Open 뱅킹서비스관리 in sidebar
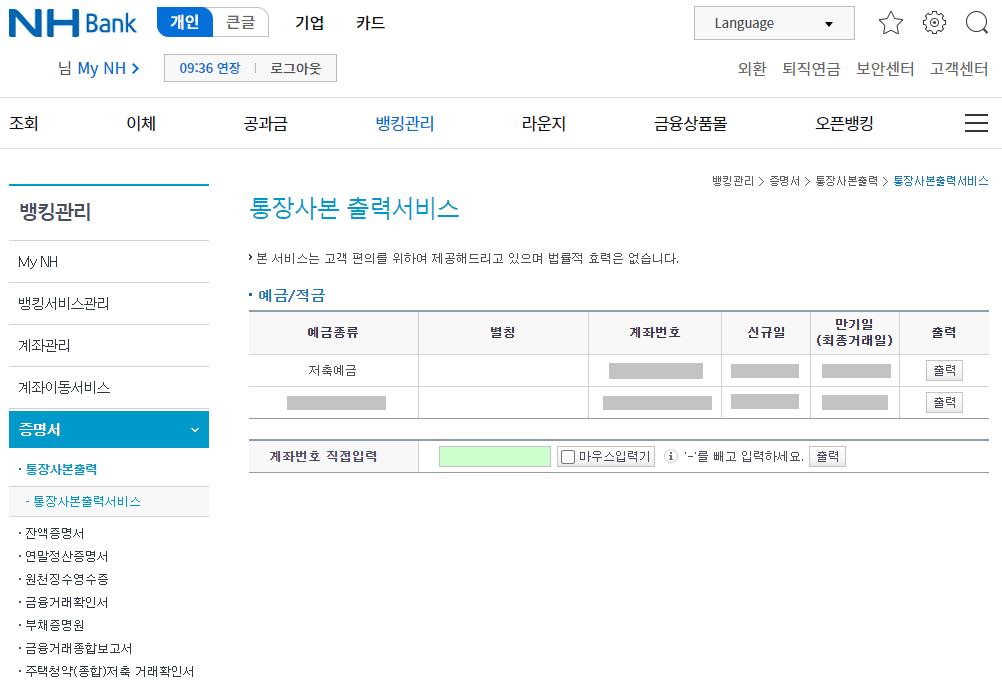Image resolution: width=1002 pixels, height=681 pixels. point(109,303)
